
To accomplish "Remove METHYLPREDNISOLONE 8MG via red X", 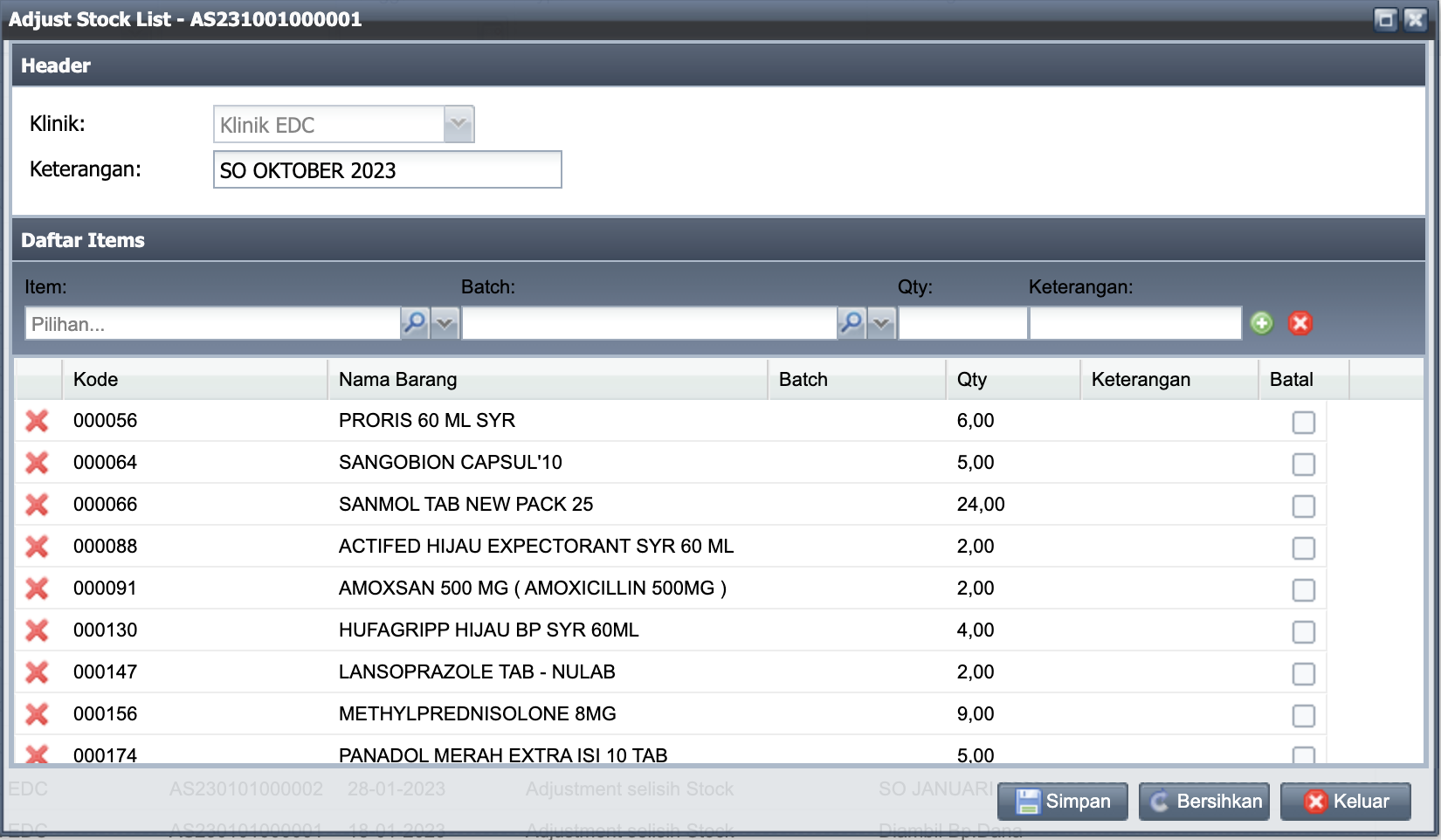I will (x=37, y=714).
